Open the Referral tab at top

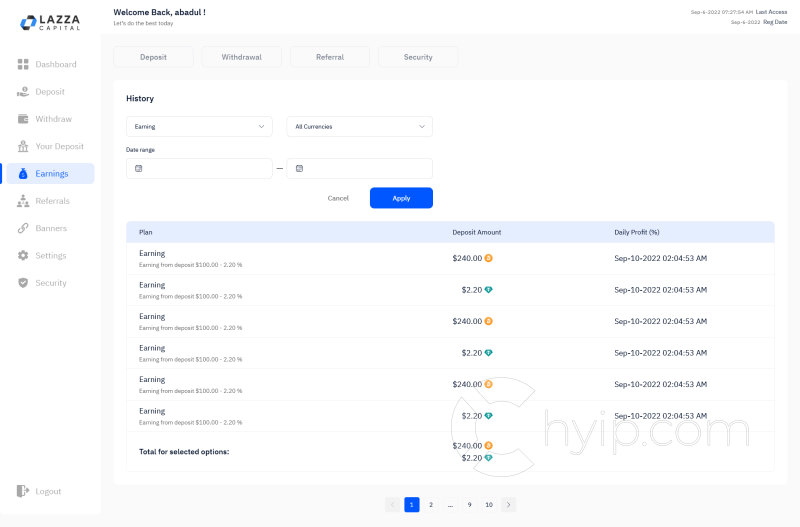coord(330,57)
